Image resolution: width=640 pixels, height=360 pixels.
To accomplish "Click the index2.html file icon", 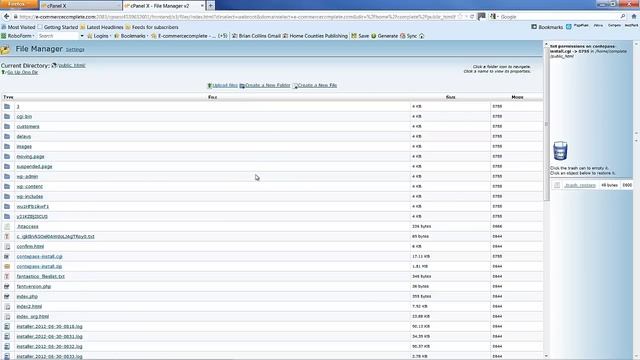I will tap(7, 307).
